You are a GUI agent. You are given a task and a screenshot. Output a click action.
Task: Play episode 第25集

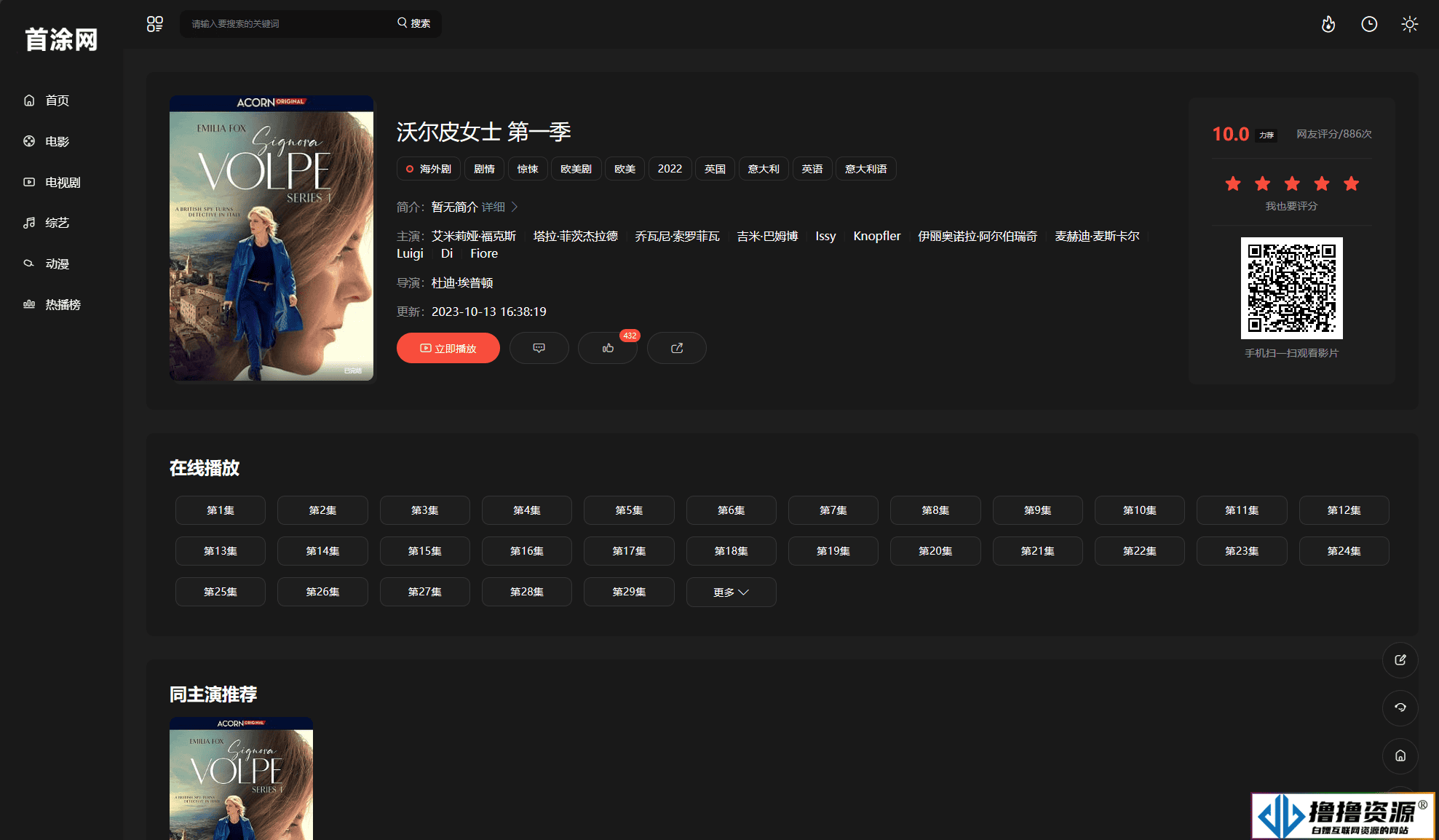pos(221,592)
